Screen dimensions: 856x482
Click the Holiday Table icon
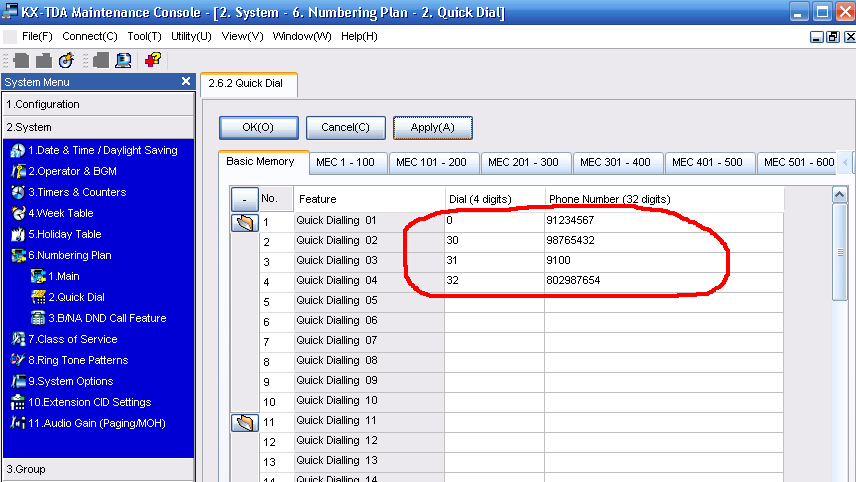pyautogui.click(x=17, y=234)
